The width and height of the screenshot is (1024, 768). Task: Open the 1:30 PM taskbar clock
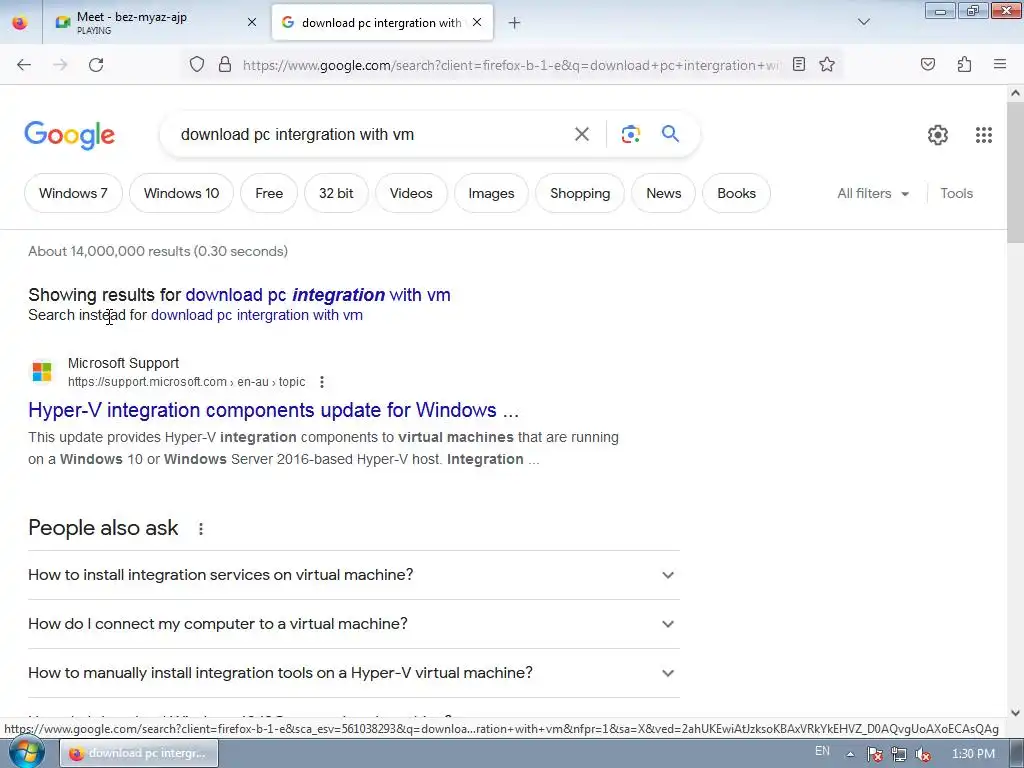[x=973, y=754]
